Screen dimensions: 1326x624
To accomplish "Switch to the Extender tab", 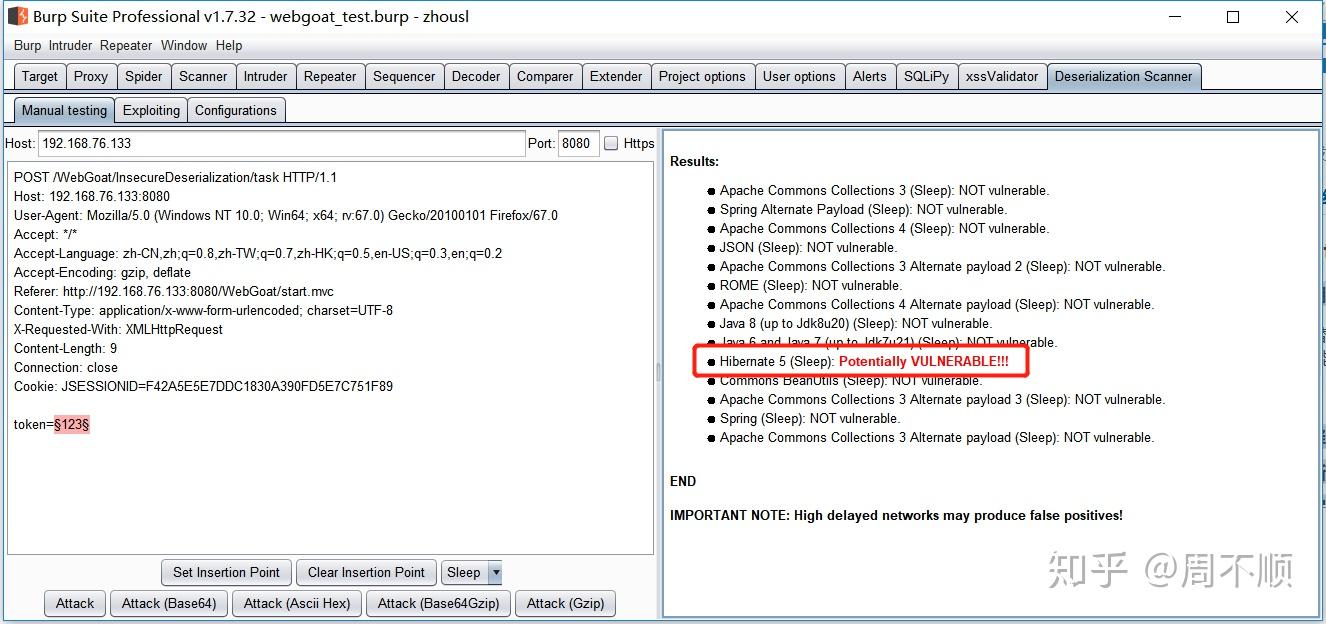I will click(x=616, y=75).
